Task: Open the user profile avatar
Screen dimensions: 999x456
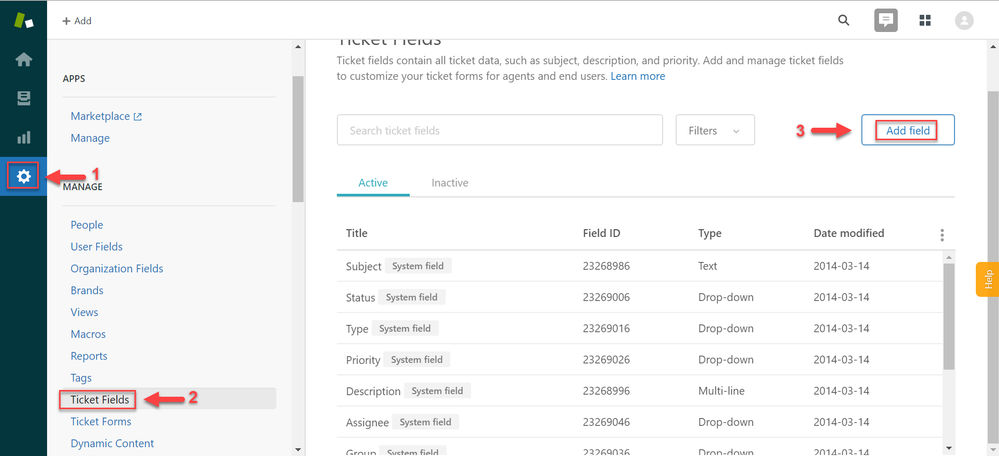Action: coord(965,20)
